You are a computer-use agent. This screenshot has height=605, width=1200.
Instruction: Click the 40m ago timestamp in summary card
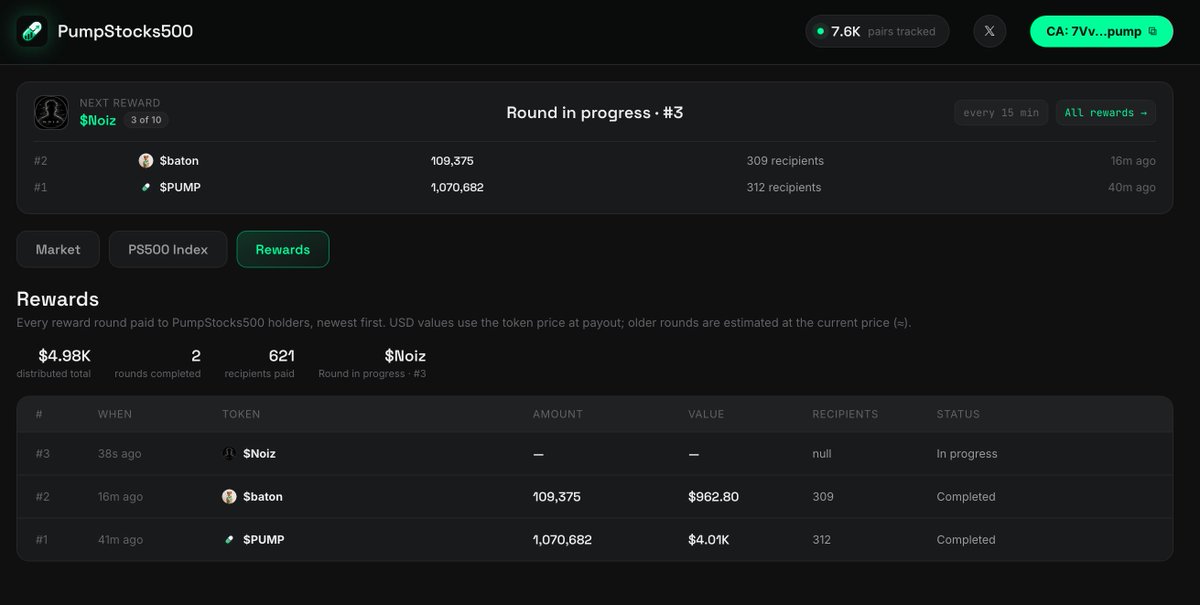[x=1132, y=187]
